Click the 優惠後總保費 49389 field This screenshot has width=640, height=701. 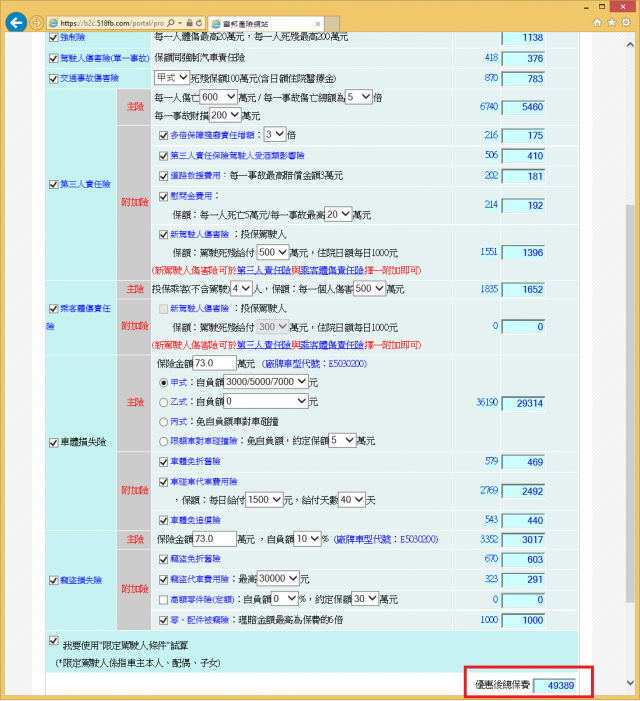[x=554, y=685]
